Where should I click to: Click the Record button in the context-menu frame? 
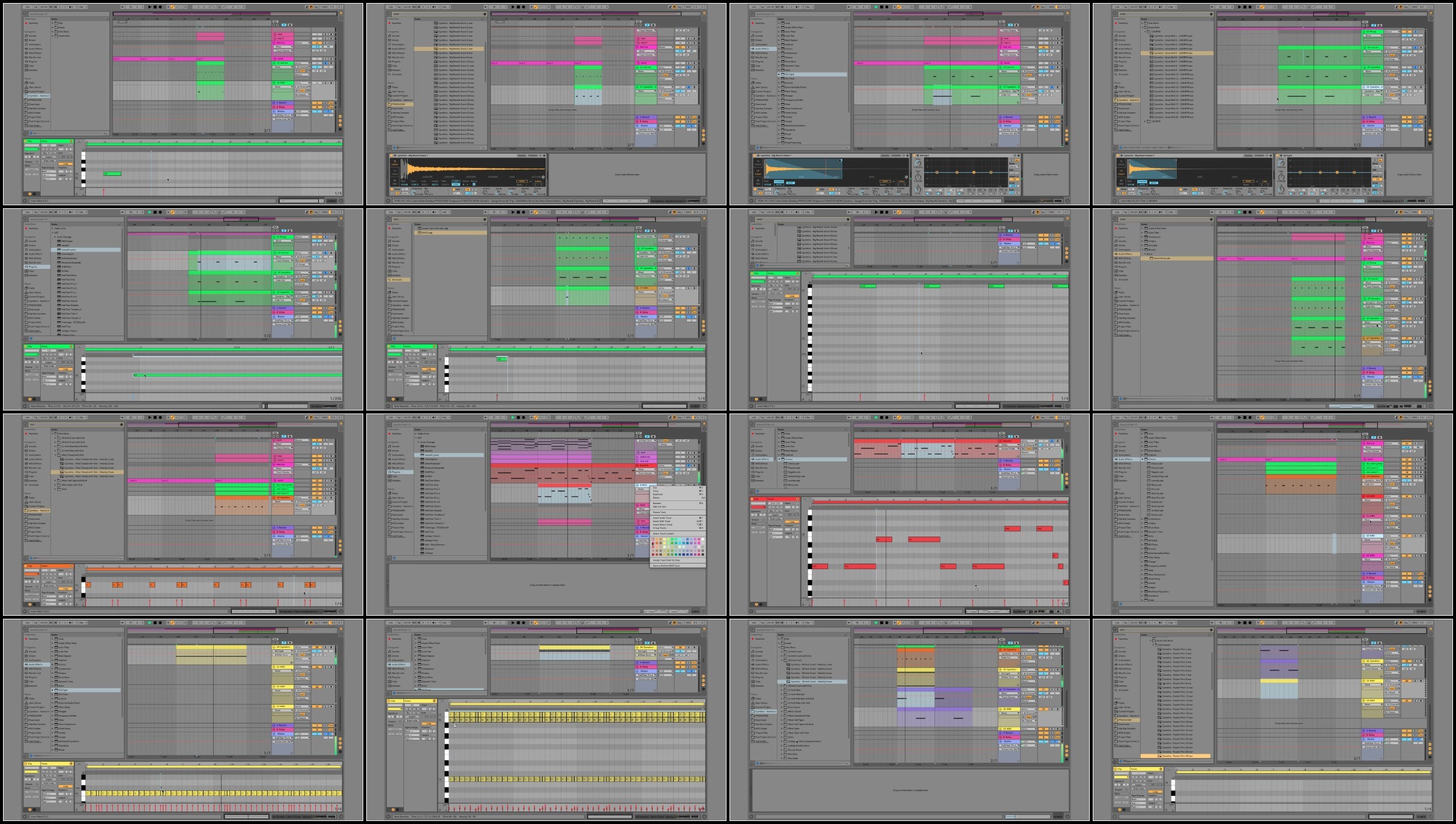point(524,418)
